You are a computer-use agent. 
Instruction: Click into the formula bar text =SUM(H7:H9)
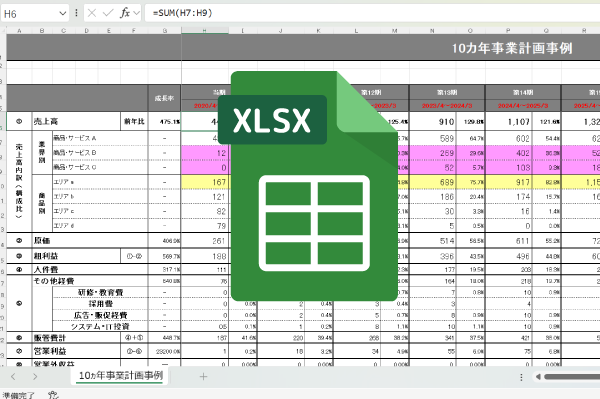point(183,13)
